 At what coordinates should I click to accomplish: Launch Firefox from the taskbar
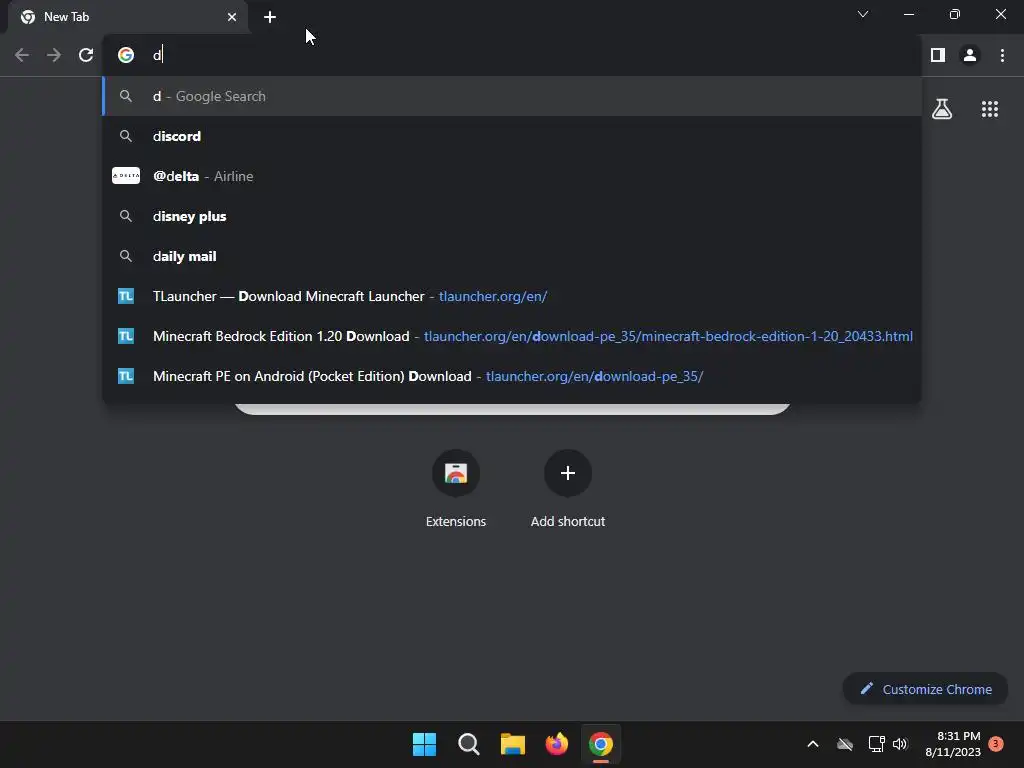point(556,744)
